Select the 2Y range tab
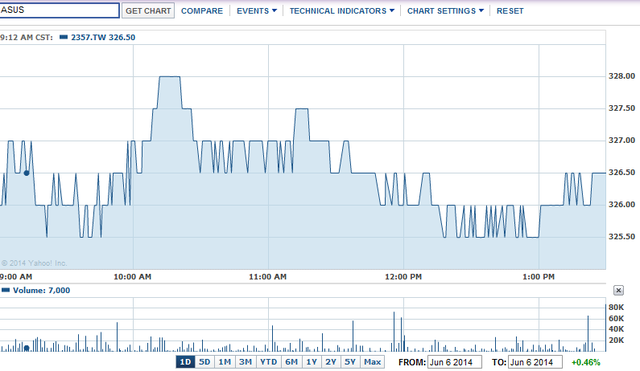 [x=331, y=362]
